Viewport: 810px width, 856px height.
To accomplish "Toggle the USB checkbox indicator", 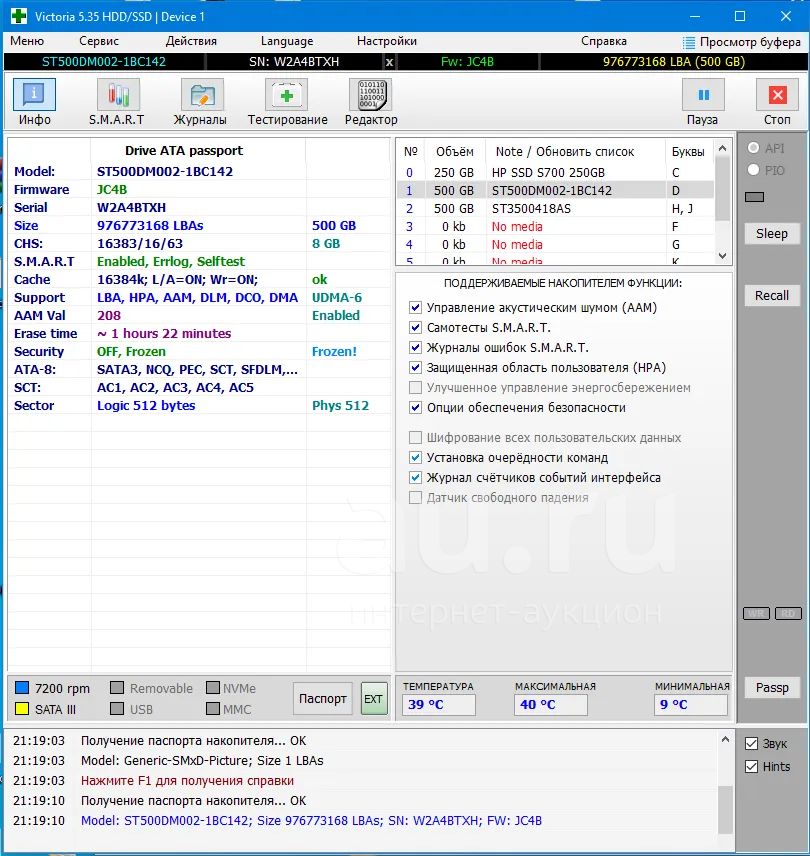I will pyautogui.click(x=117, y=709).
